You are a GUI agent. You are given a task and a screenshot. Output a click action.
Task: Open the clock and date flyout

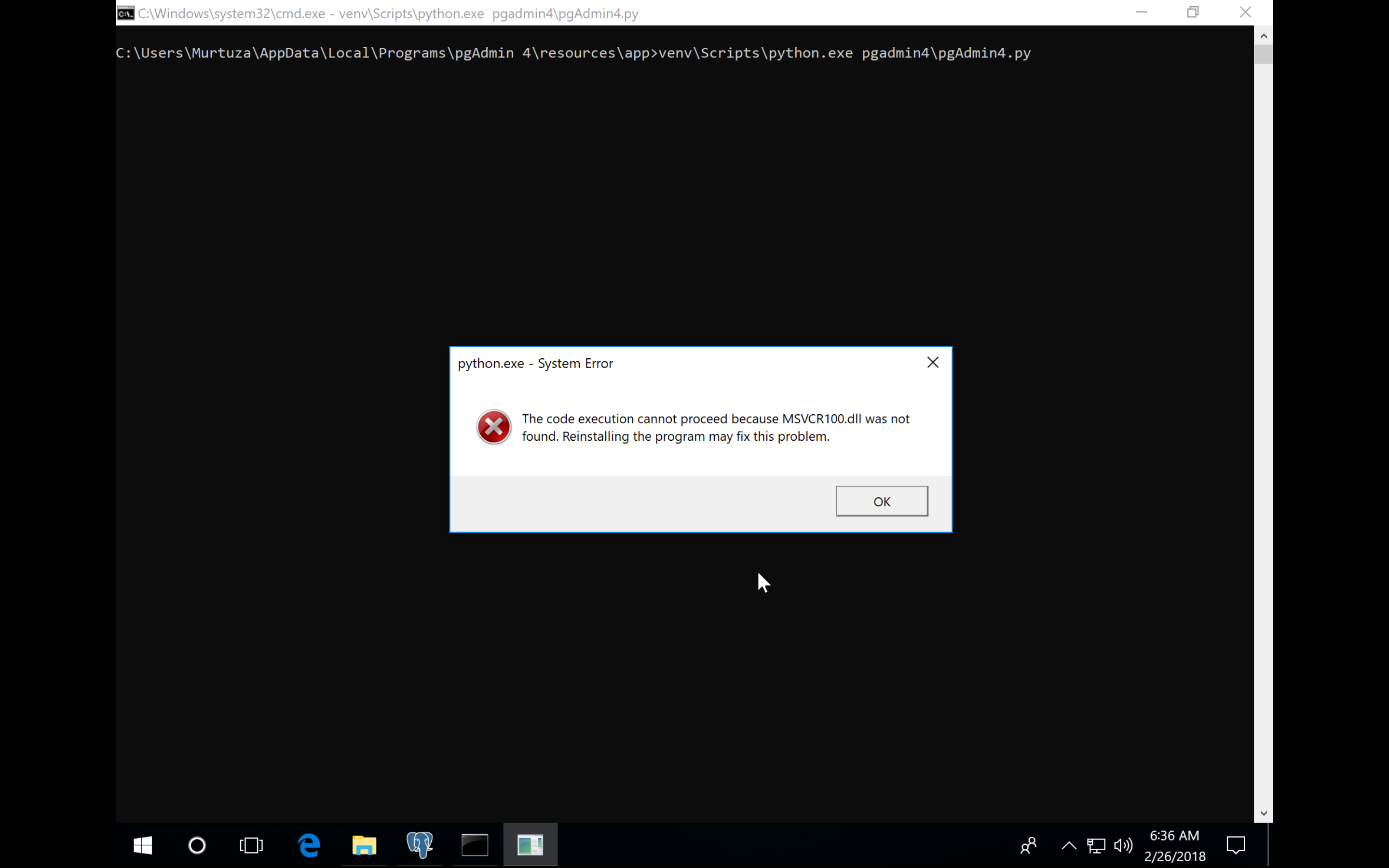(x=1174, y=846)
